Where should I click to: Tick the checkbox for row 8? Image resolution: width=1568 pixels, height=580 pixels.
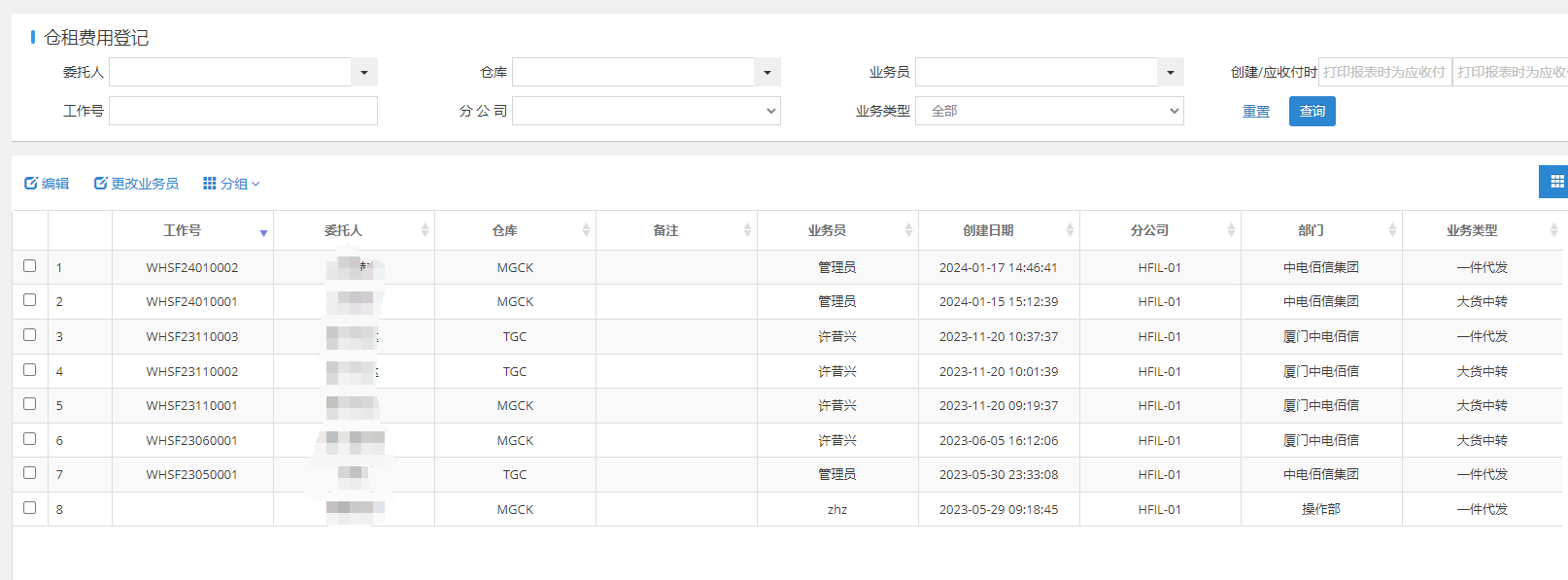tap(30, 508)
